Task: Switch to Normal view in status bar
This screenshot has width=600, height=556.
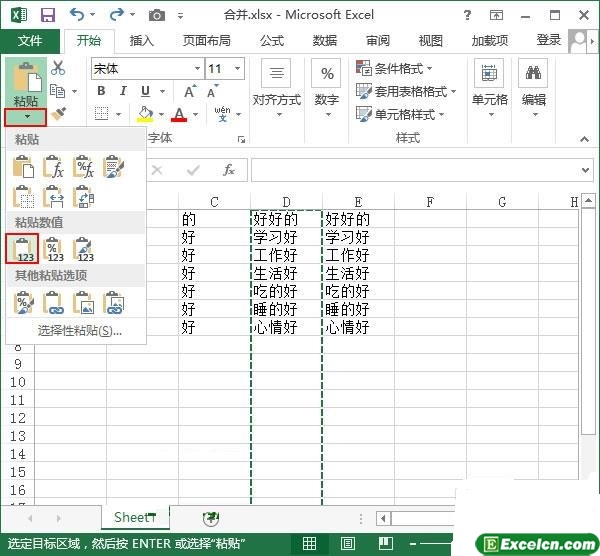Action: pos(309,543)
